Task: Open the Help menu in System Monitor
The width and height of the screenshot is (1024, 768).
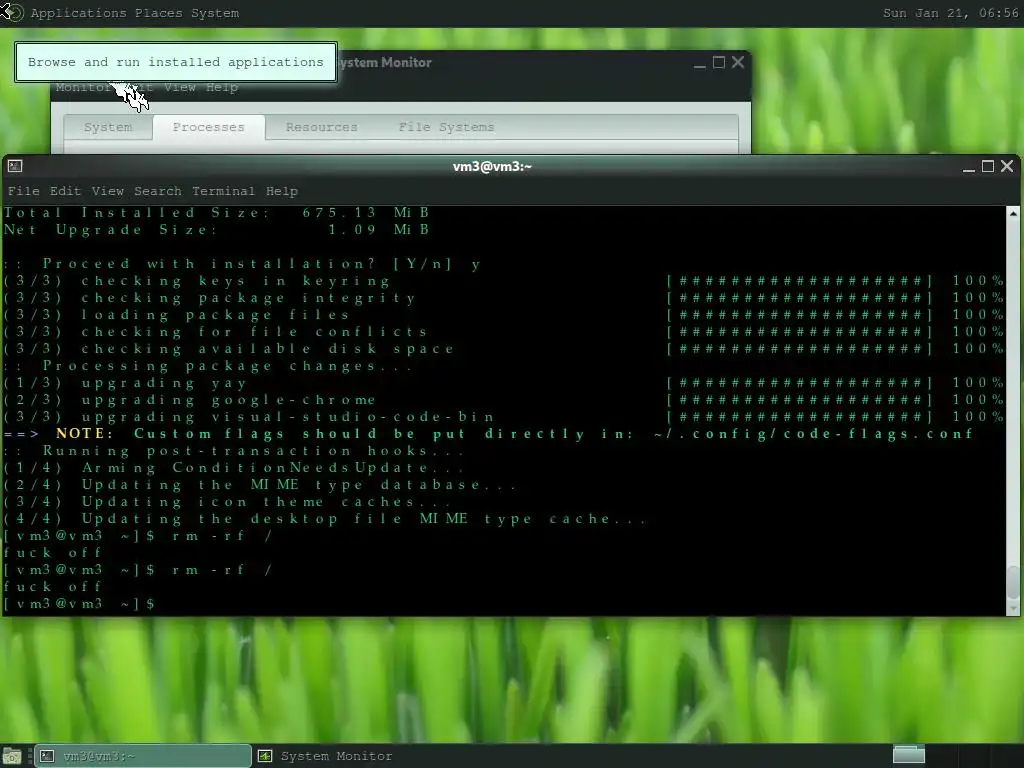Action: coord(222,88)
